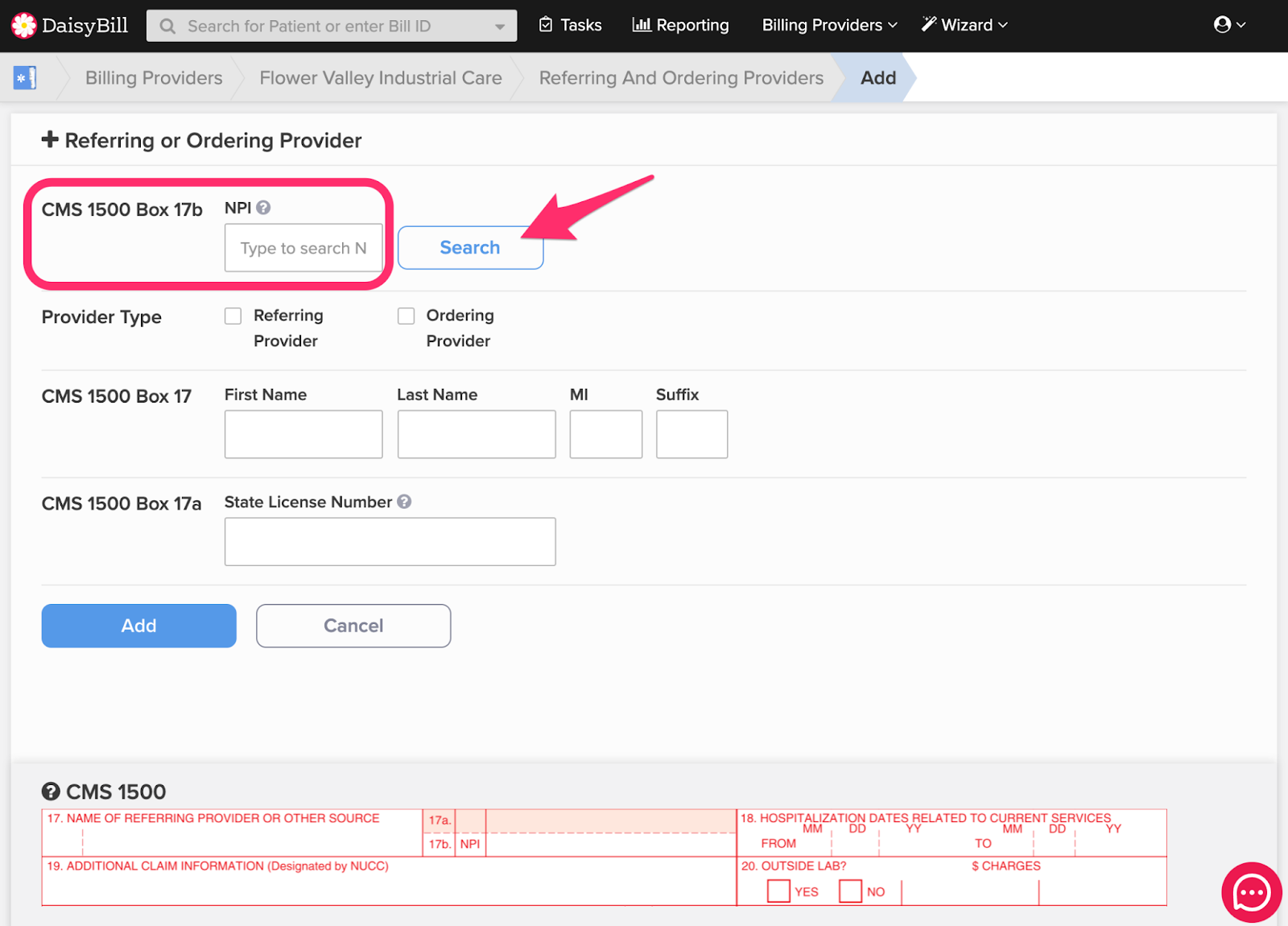Click the 'Provider Type' label

[x=101, y=317]
